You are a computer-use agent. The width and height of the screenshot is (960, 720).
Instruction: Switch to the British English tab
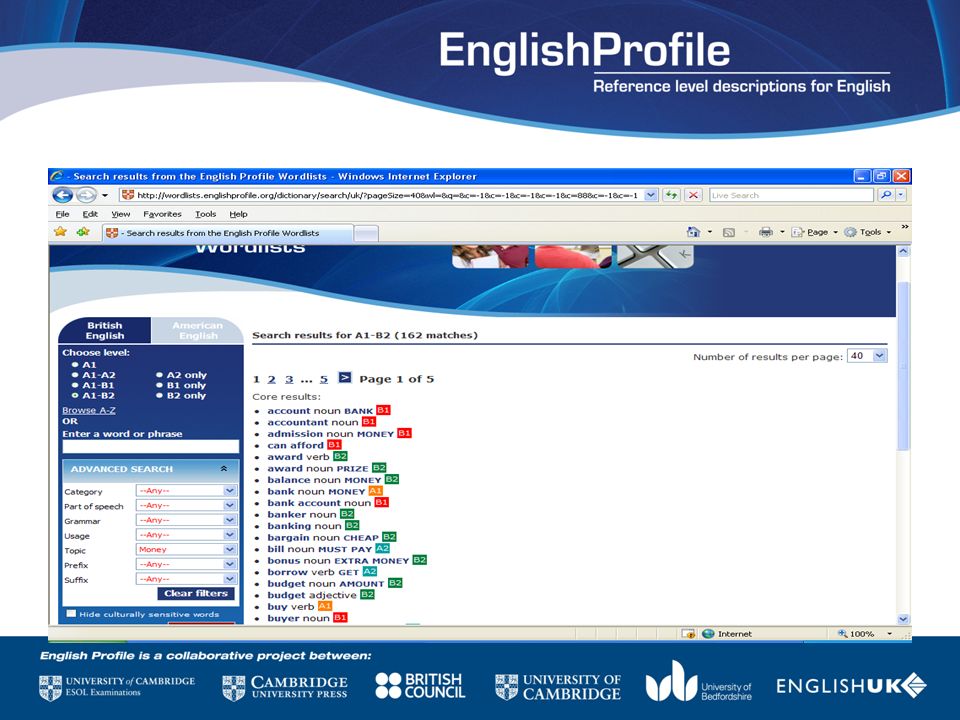(105, 331)
